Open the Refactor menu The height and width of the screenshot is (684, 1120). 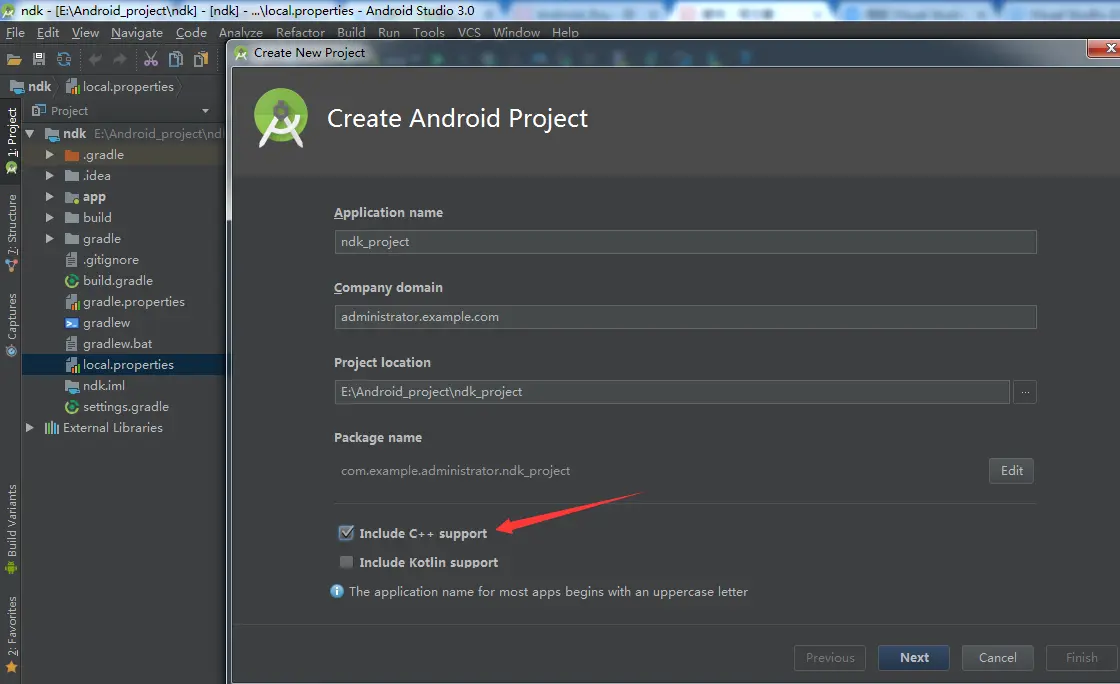tap(300, 32)
